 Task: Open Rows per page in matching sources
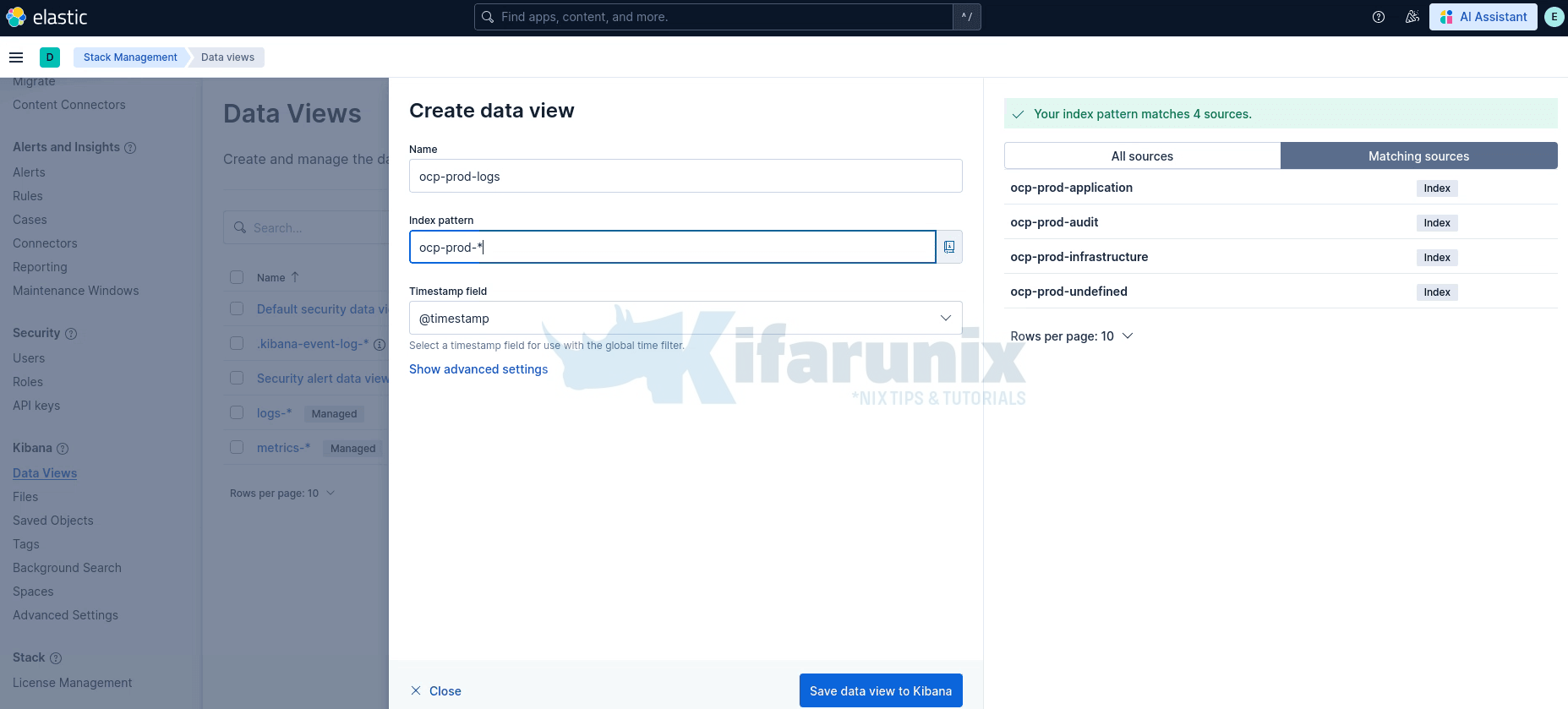1071,336
